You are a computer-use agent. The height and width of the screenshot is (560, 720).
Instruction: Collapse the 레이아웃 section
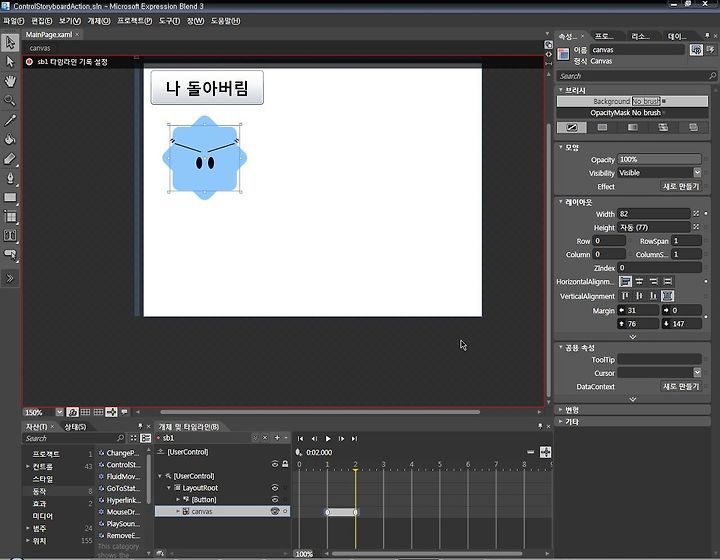(561, 202)
